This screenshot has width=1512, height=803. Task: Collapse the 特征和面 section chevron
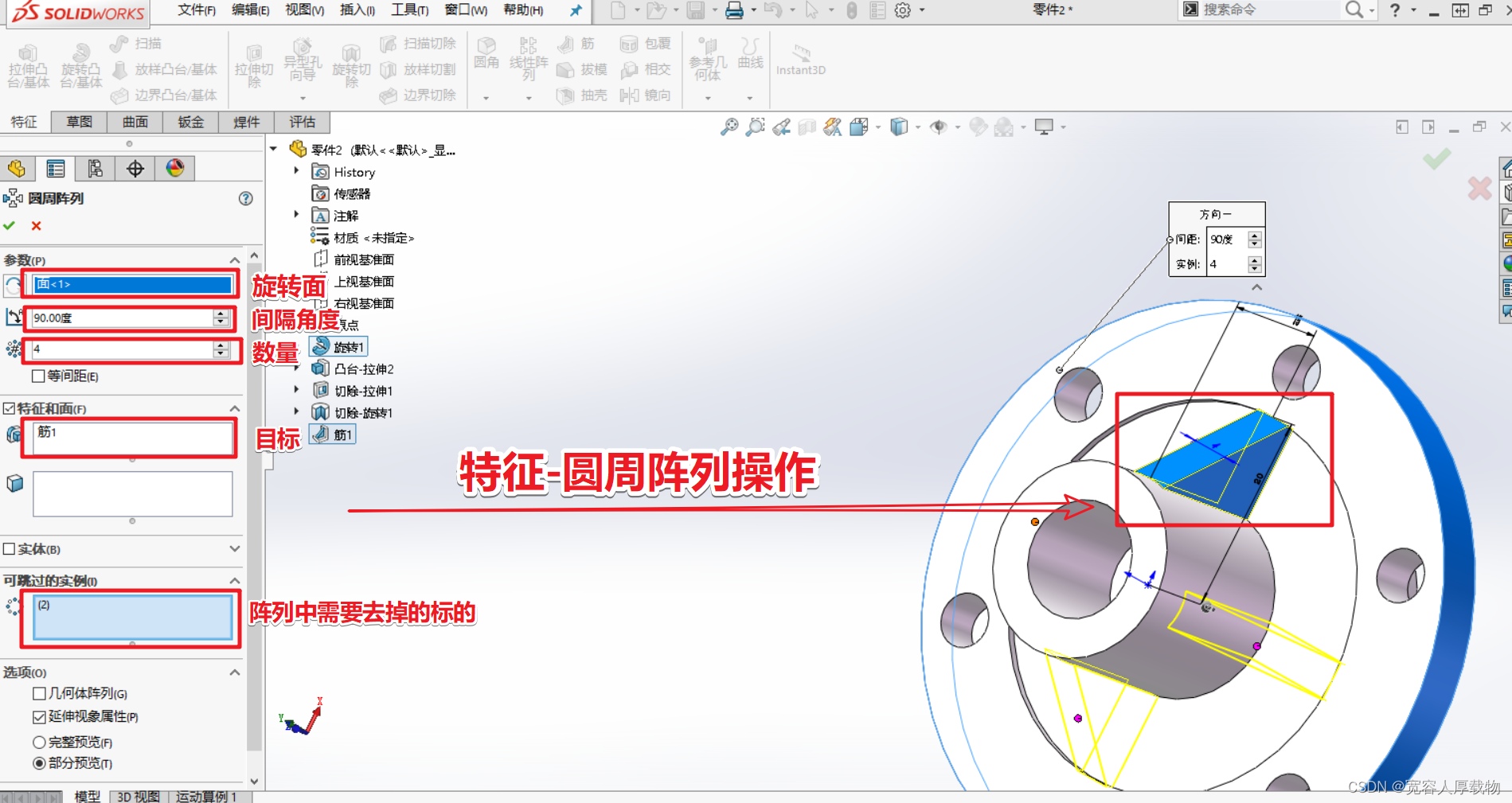[235, 408]
